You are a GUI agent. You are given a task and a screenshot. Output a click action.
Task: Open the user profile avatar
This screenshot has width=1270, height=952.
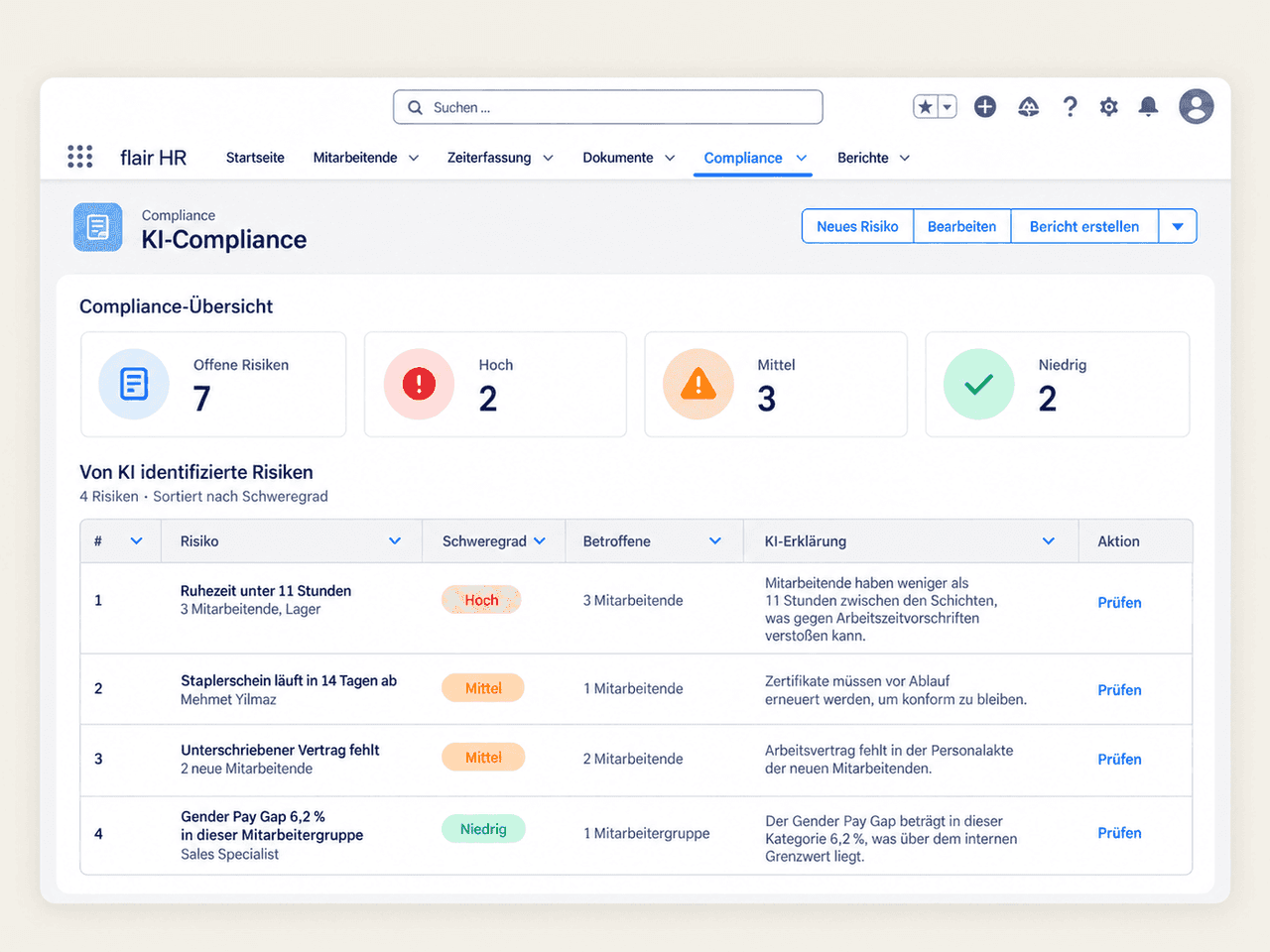(x=1197, y=106)
